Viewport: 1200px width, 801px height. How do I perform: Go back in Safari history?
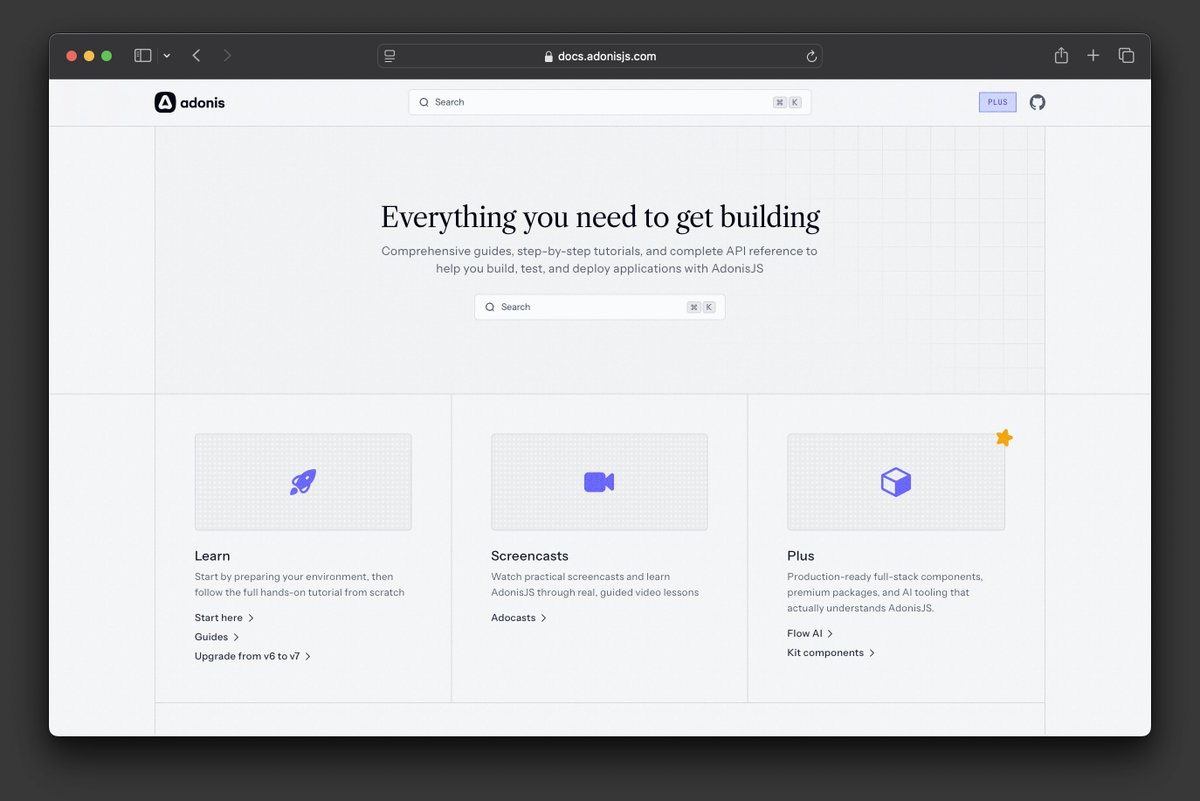[196, 56]
